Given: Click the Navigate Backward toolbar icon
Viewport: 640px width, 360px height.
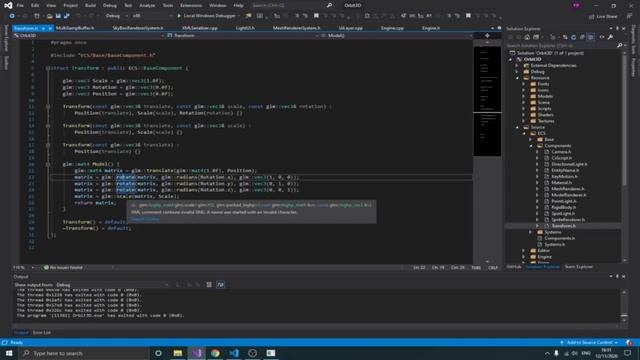Looking at the screenshot, I should tap(12, 16).
